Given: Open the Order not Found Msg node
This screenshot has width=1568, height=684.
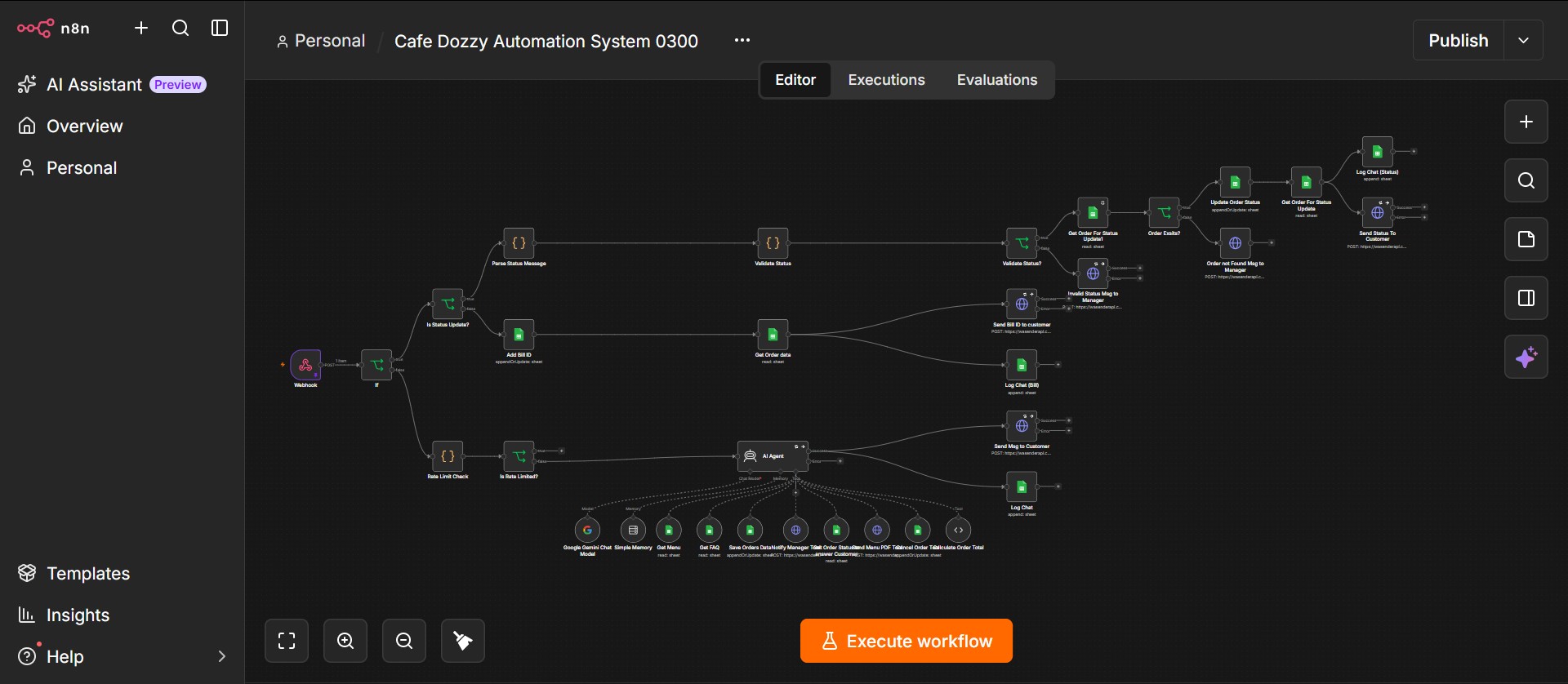Looking at the screenshot, I should pos(1235,243).
